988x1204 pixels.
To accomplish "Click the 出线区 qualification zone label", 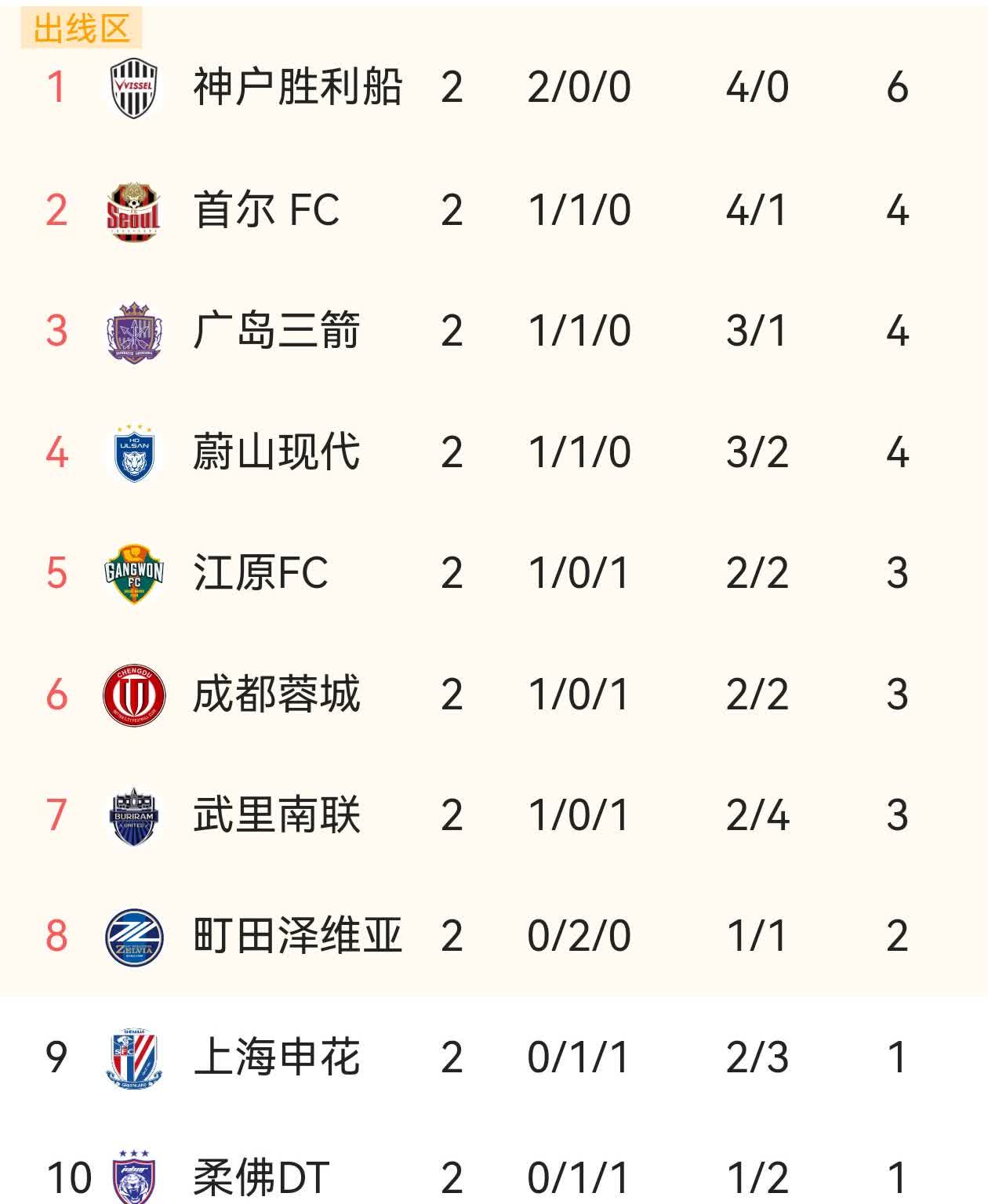I will coord(82,29).
